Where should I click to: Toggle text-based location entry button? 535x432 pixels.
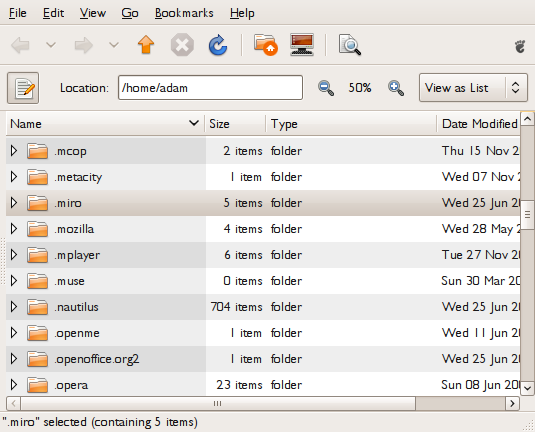click(23, 88)
